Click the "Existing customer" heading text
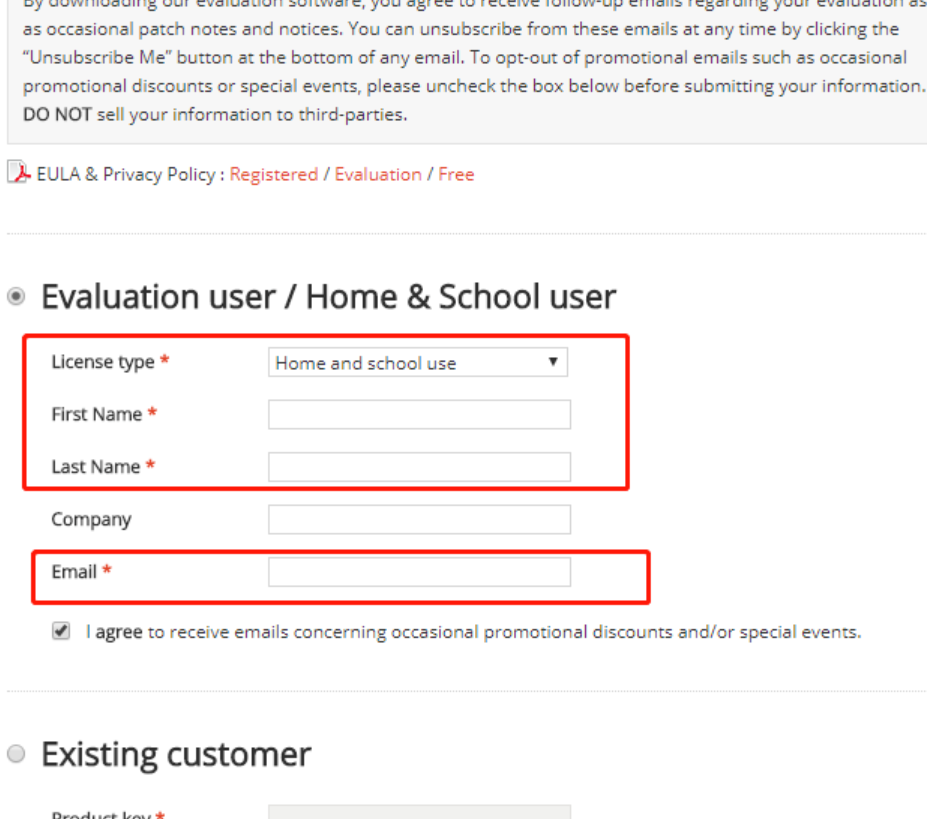 point(176,754)
